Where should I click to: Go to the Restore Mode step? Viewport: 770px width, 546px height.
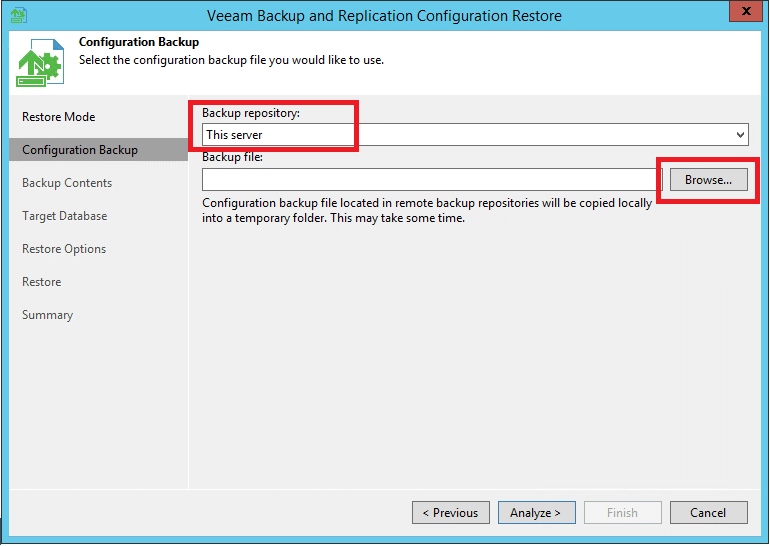[x=58, y=117]
